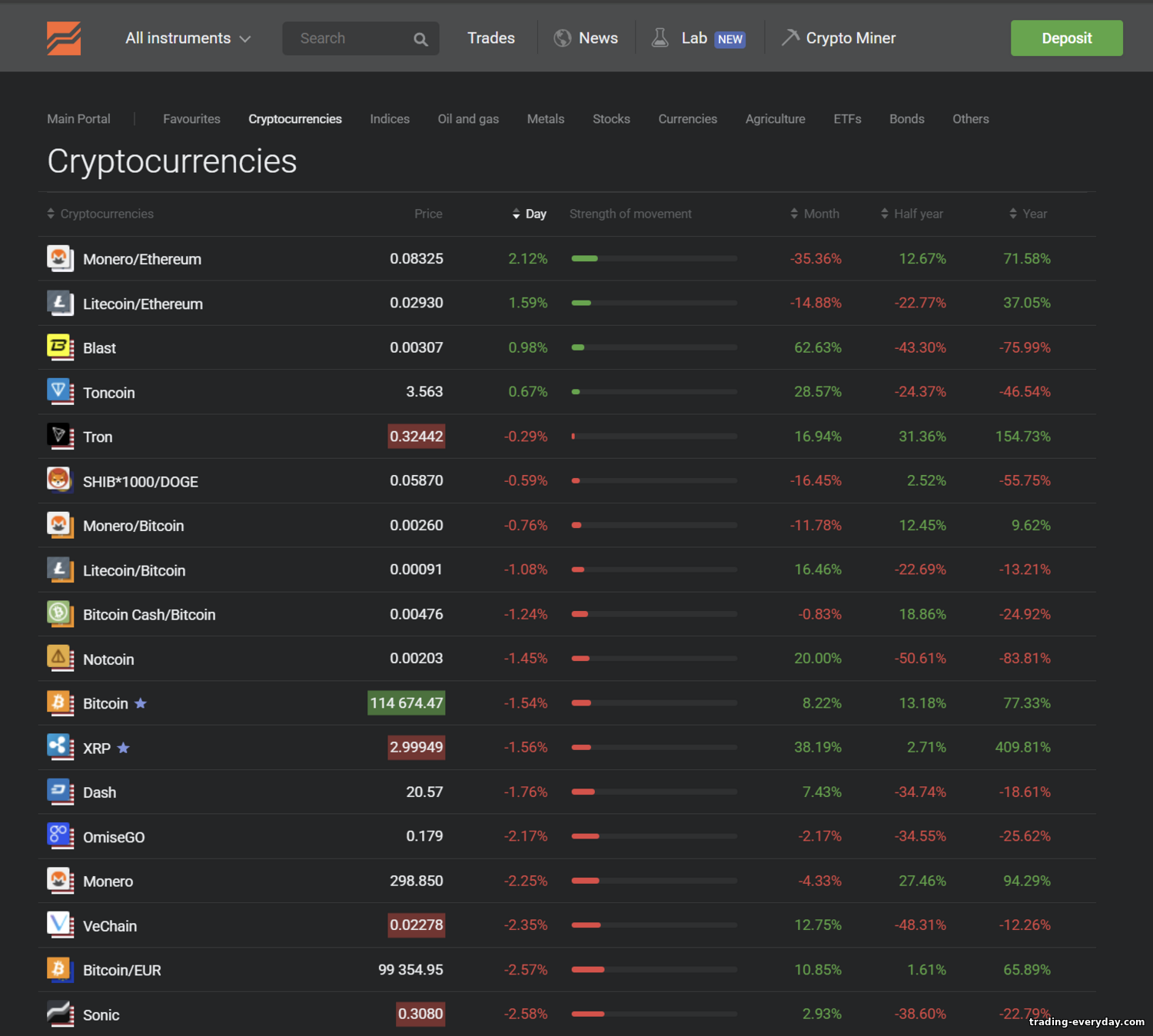
Task: Click the OmiseGO coin icon
Action: (60, 836)
